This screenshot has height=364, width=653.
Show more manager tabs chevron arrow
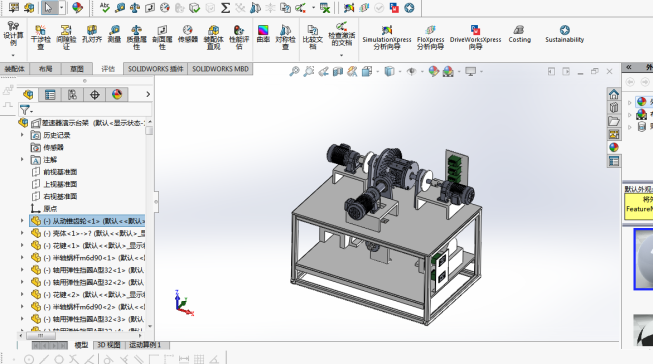(x=148, y=95)
